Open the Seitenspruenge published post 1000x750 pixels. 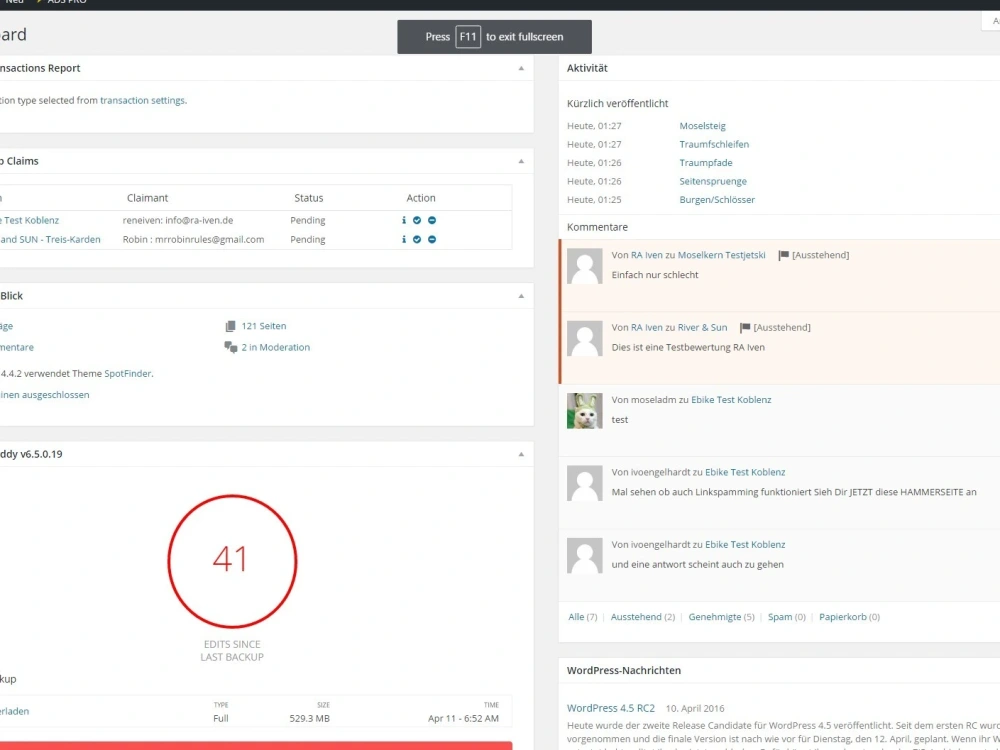pyautogui.click(x=712, y=181)
